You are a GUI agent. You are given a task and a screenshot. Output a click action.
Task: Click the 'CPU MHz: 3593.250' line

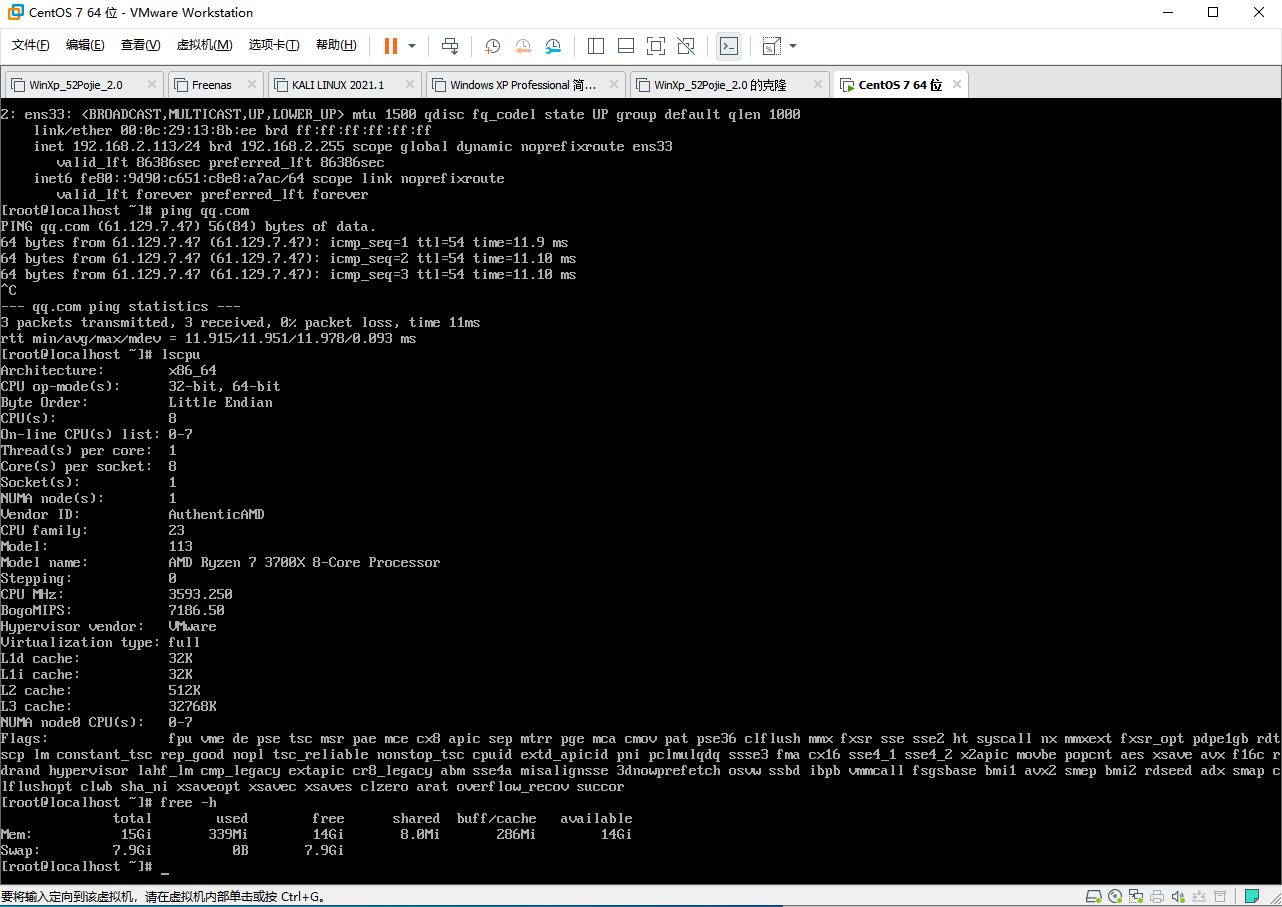tap(116, 595)
